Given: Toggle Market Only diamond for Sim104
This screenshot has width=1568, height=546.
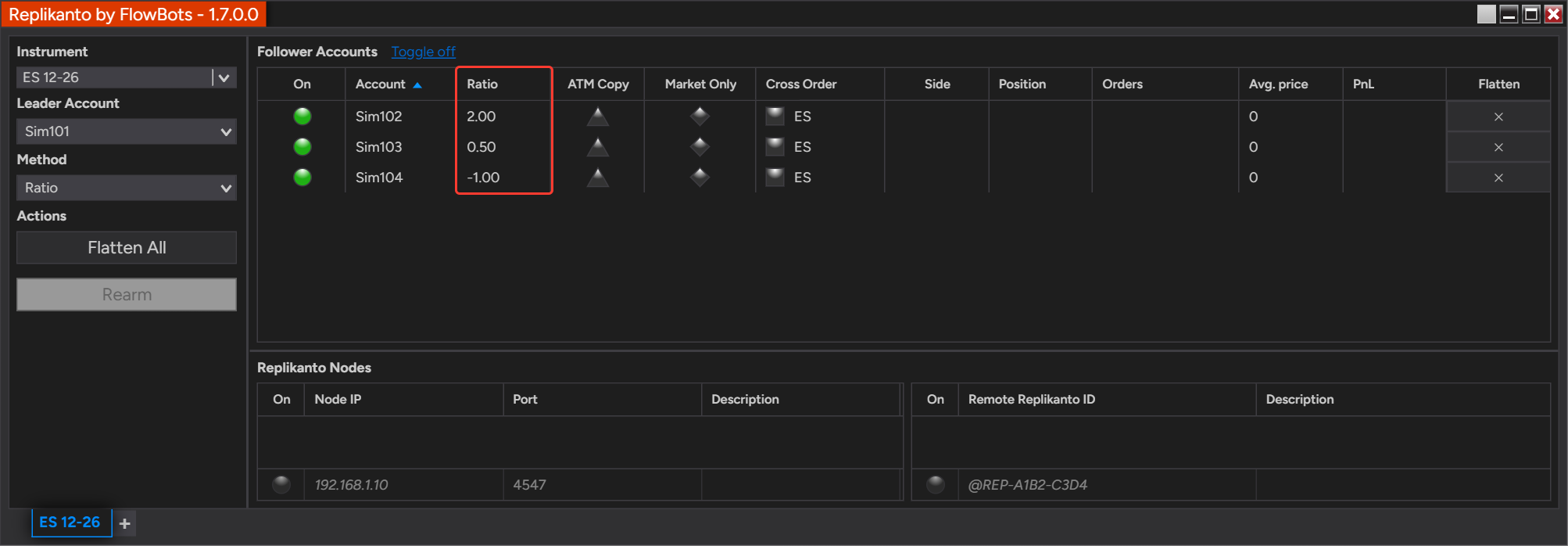Looking at the screenshot, I should (x=700, y=178).
